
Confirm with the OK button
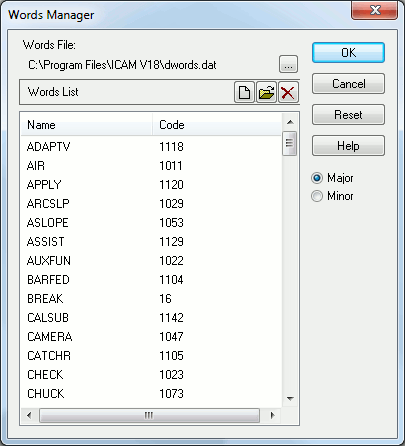(348, 52)
